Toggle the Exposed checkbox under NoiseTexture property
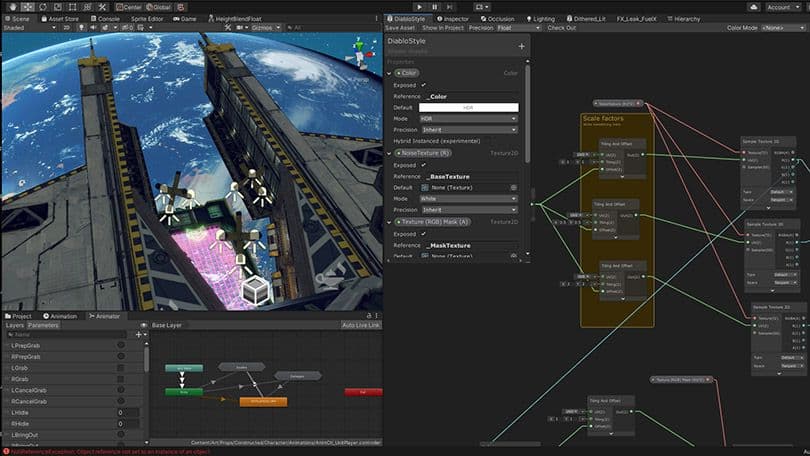 pos(423,165)
